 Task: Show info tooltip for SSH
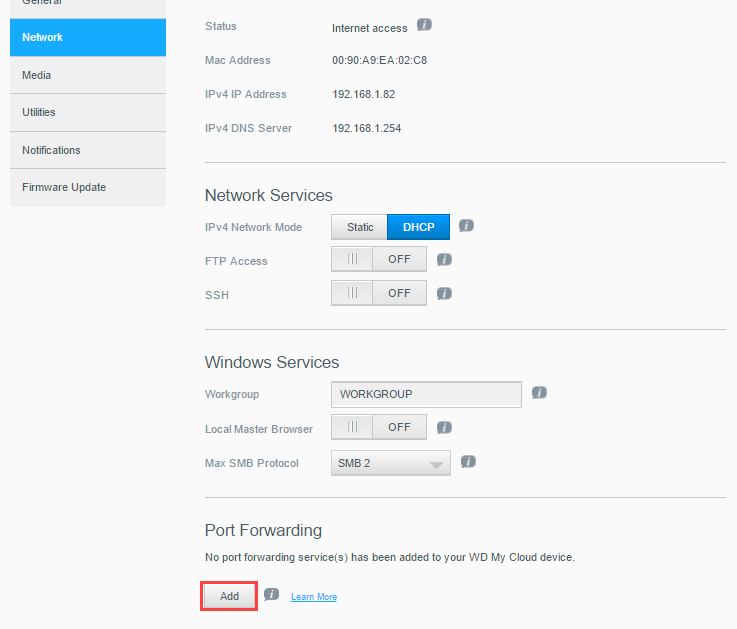(x=444, y=294)
